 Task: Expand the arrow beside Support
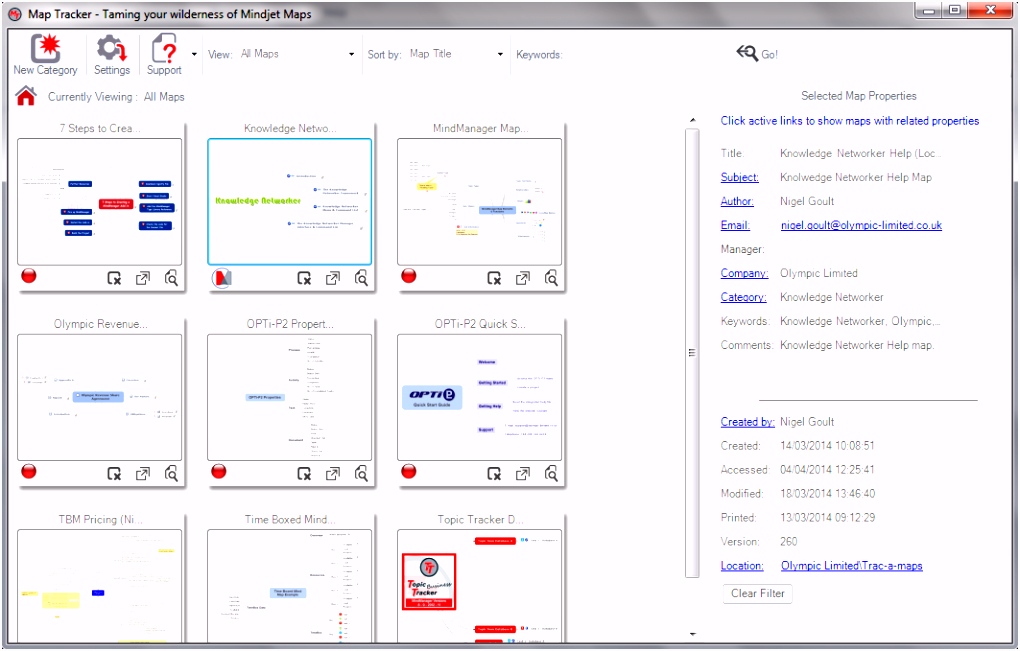(x=194, y=55)
